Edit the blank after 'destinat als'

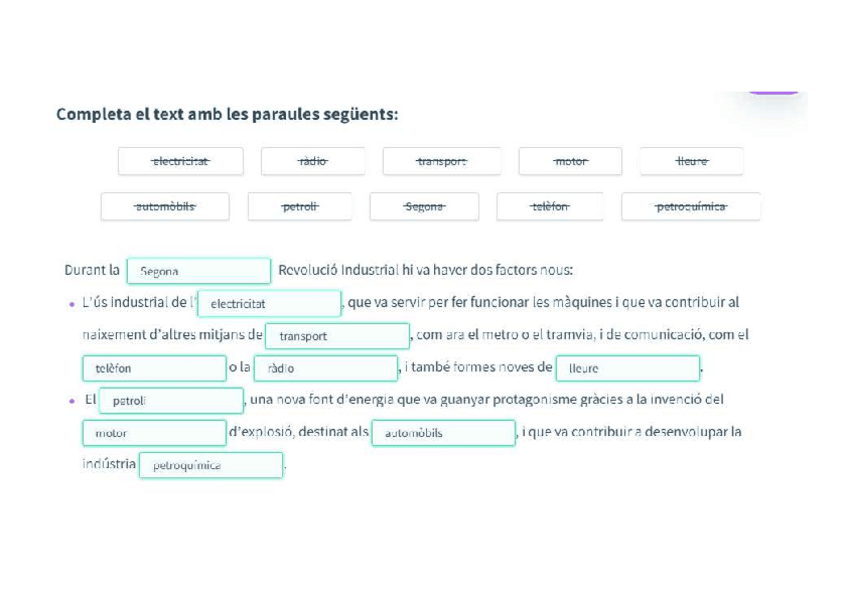[443, 433]
